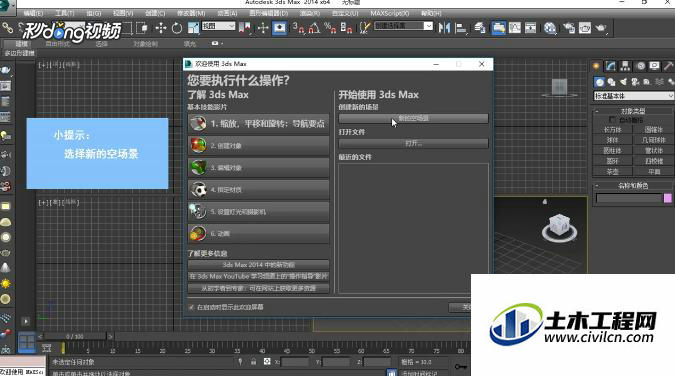Open Edit Named Selection Sets
Screen dimensions: 675x376
pos(364,28)
